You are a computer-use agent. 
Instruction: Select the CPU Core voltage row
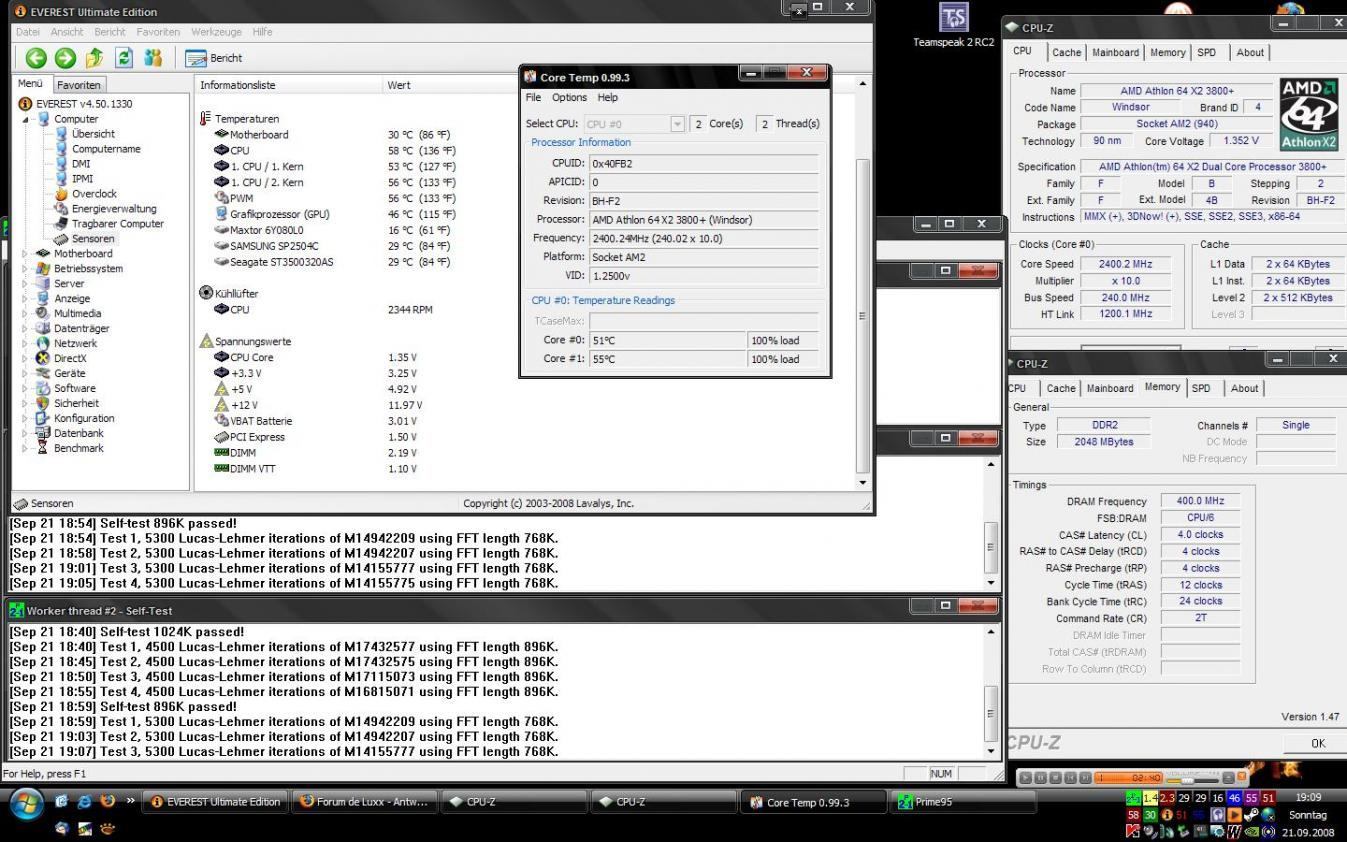click(x=315, y=357)
